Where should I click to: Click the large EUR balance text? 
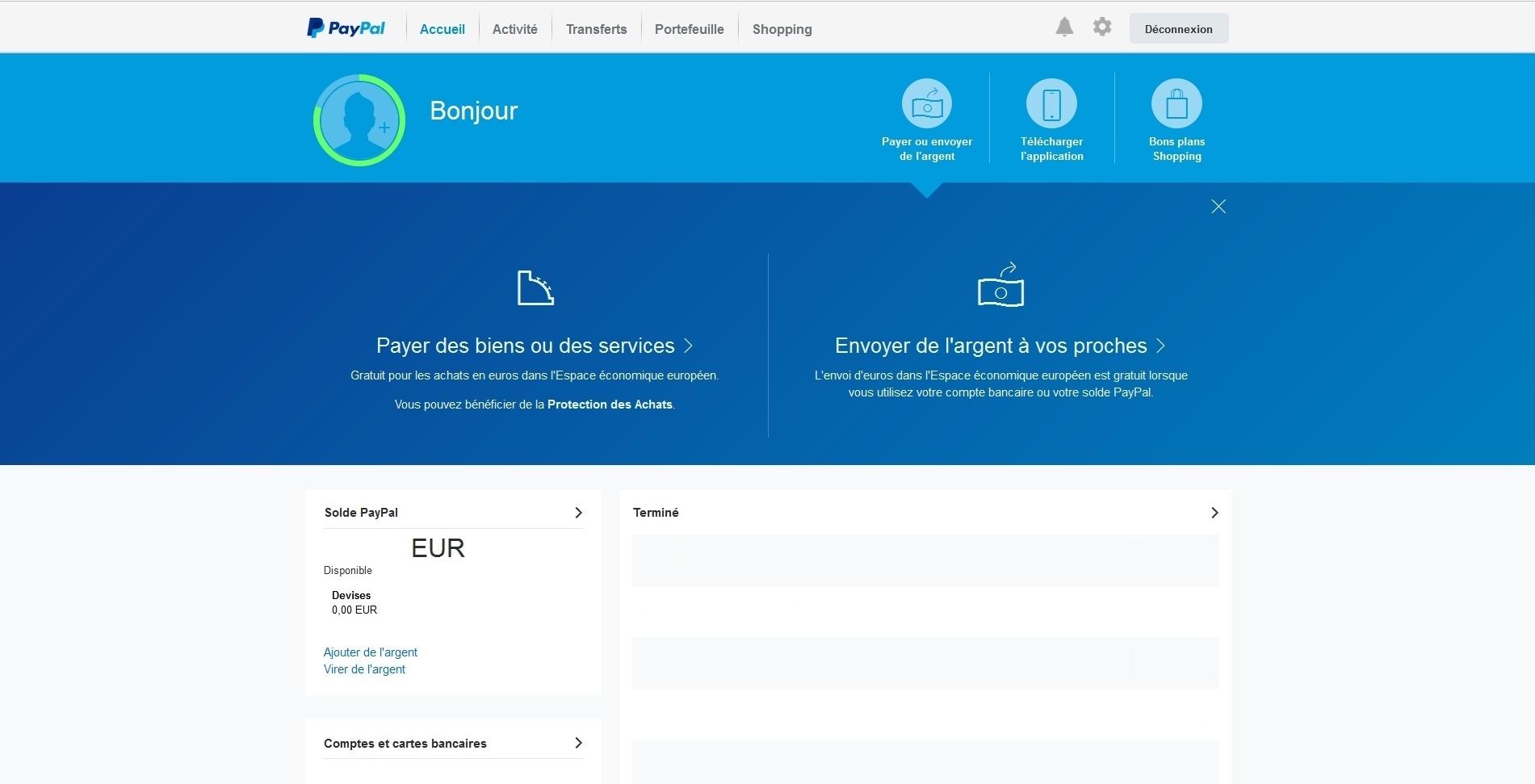pos(438,548)
